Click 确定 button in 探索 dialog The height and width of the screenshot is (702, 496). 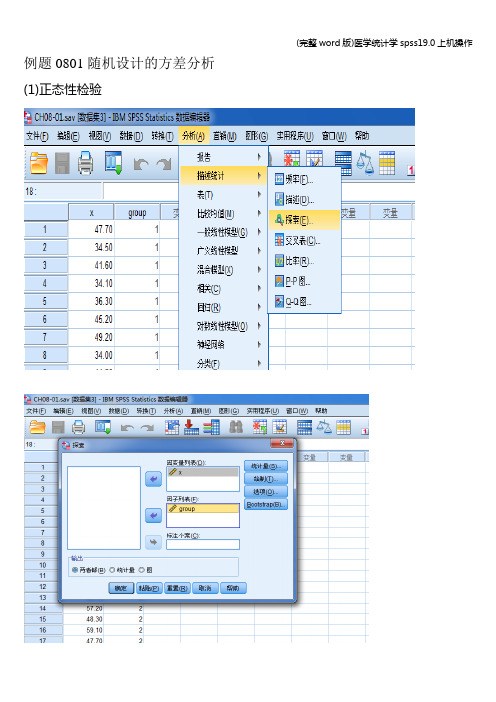click(x=121, y=588)
